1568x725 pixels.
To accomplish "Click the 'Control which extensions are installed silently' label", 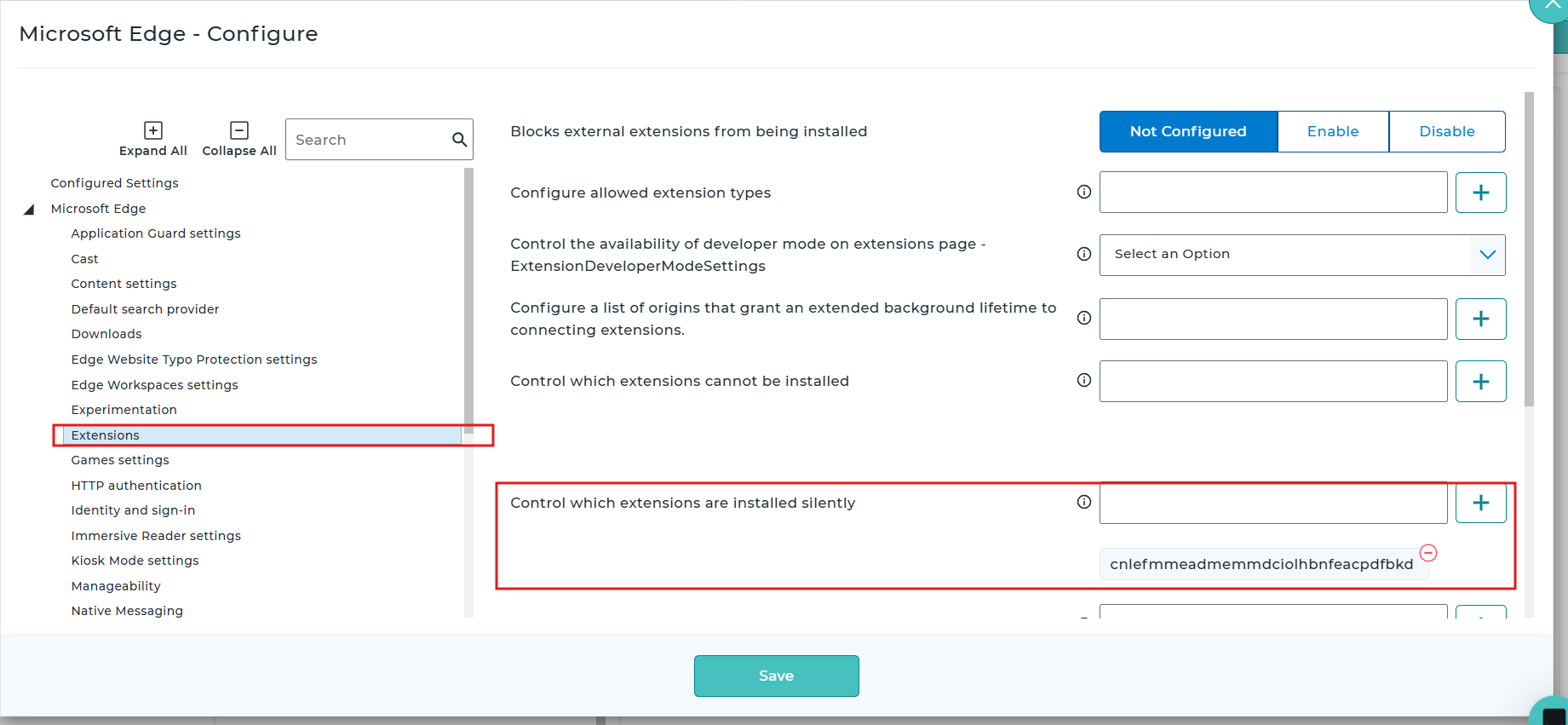I will [x=682, y=503].
